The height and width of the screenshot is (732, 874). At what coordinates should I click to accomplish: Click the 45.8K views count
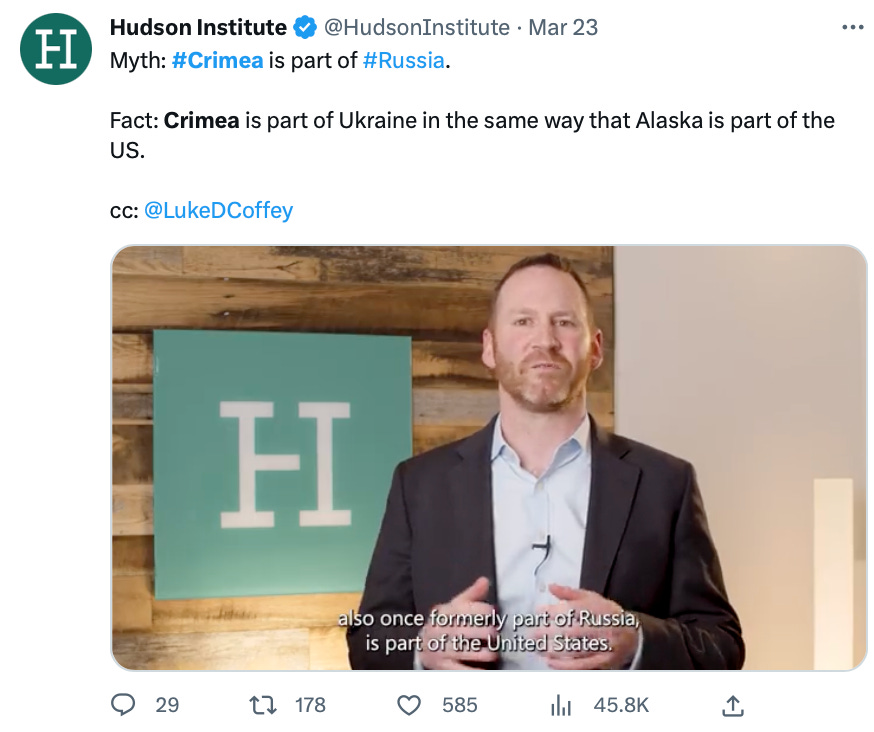[x=621, y=705]
